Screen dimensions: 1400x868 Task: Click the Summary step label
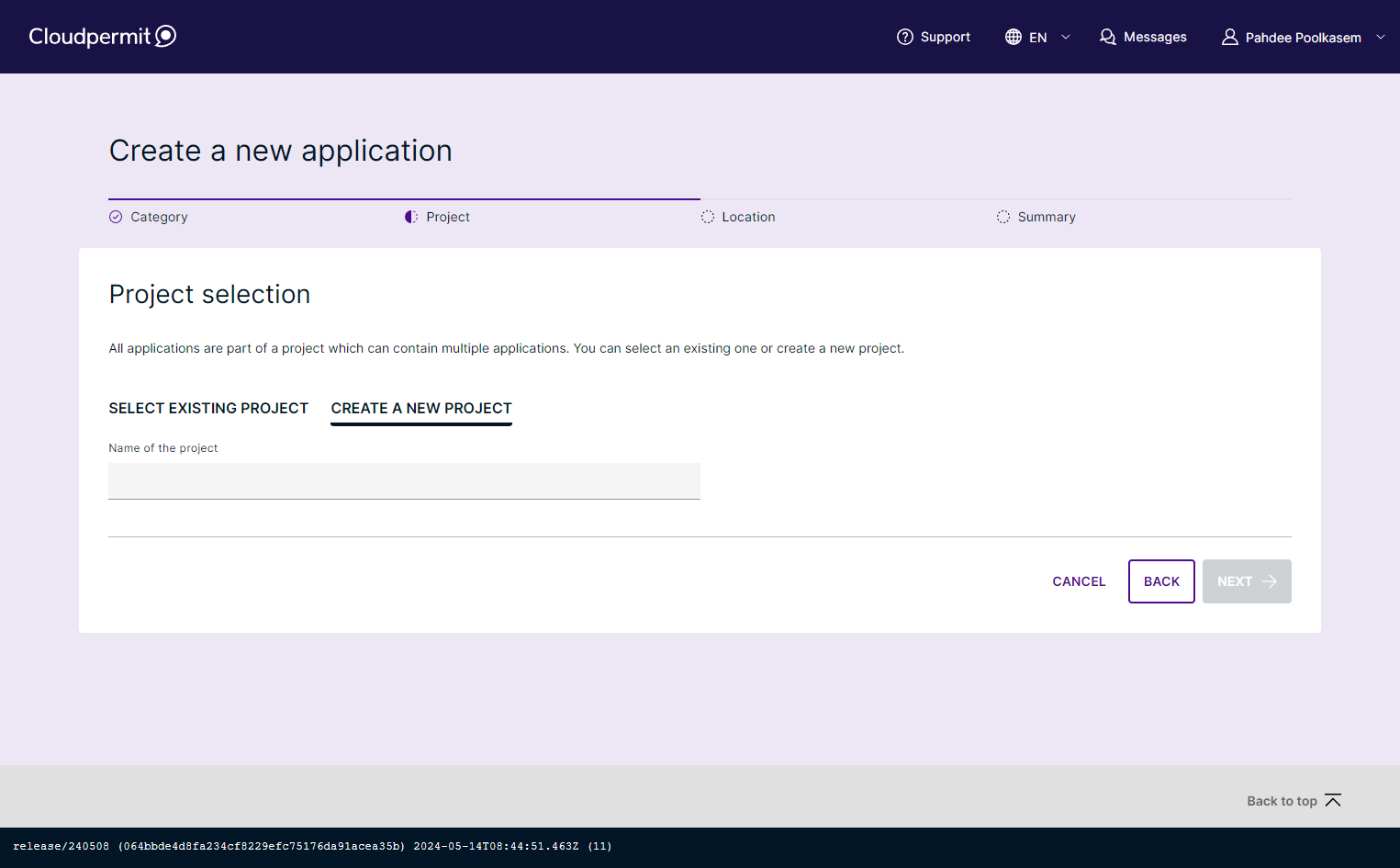pos(1047,217)
